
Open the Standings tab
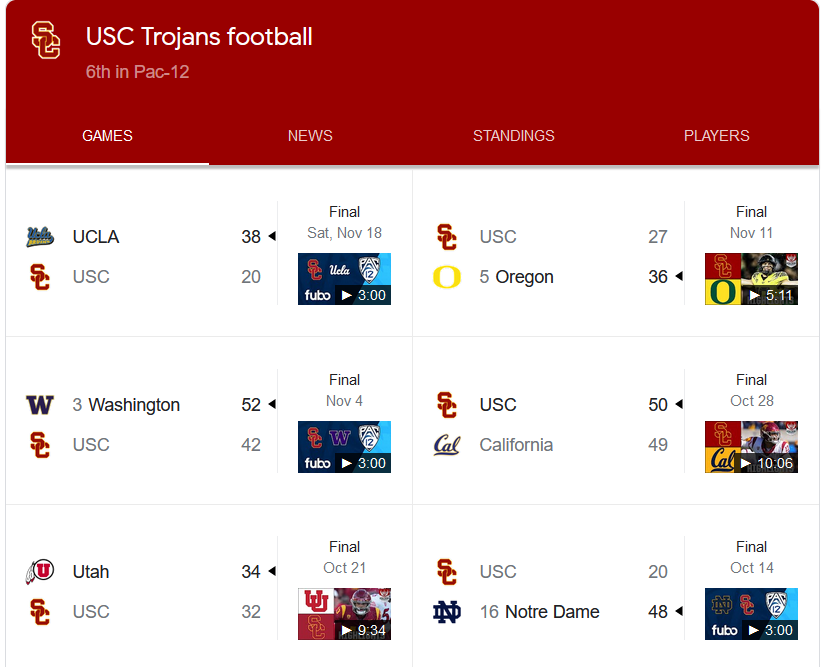[514, 136]
